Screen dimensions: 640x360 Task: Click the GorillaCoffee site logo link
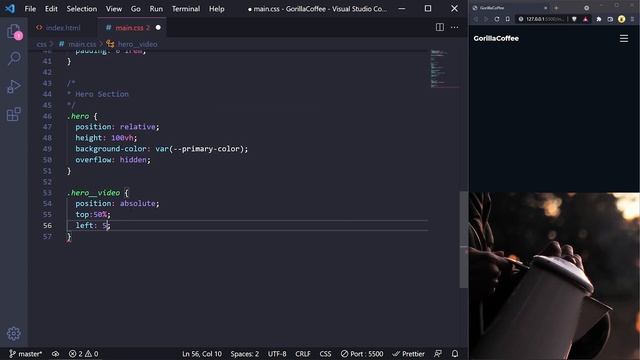tap(496, 38)
